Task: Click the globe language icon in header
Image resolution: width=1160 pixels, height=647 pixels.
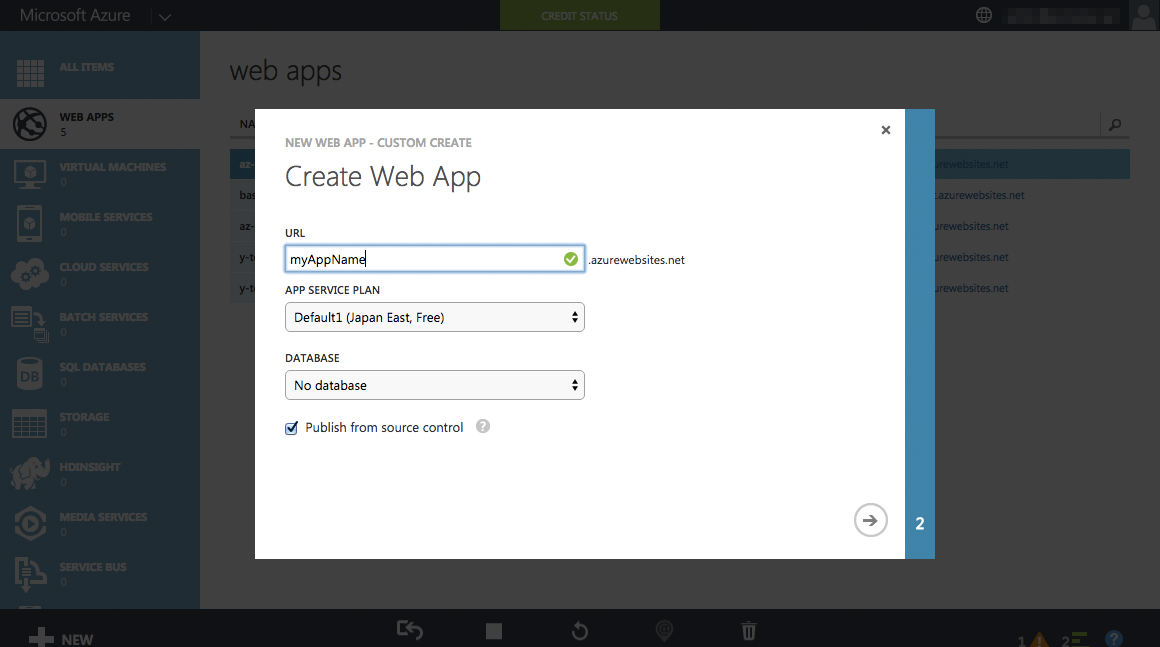Action: point(984,15)
